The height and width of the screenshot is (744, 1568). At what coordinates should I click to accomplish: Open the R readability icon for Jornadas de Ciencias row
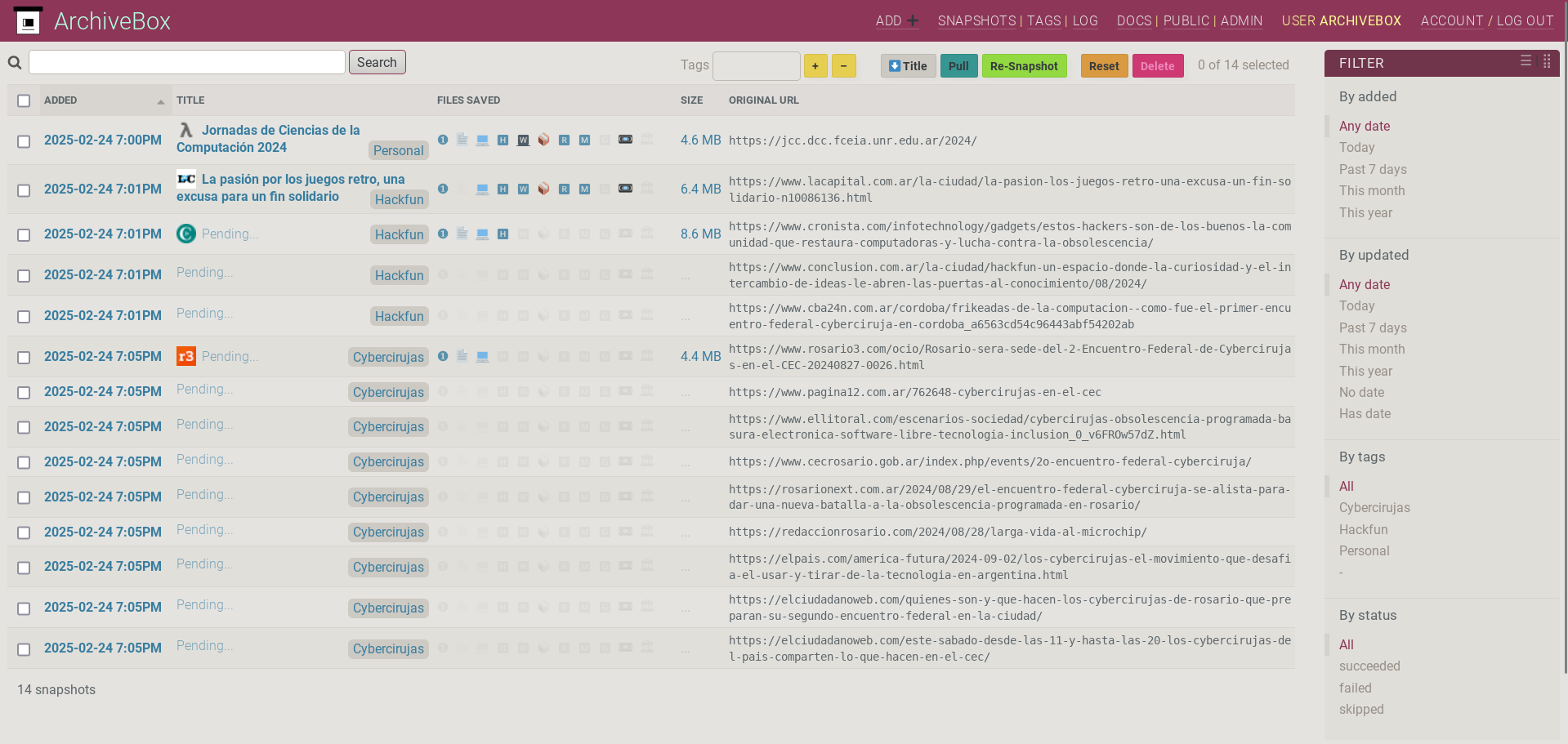click(564, 140)
